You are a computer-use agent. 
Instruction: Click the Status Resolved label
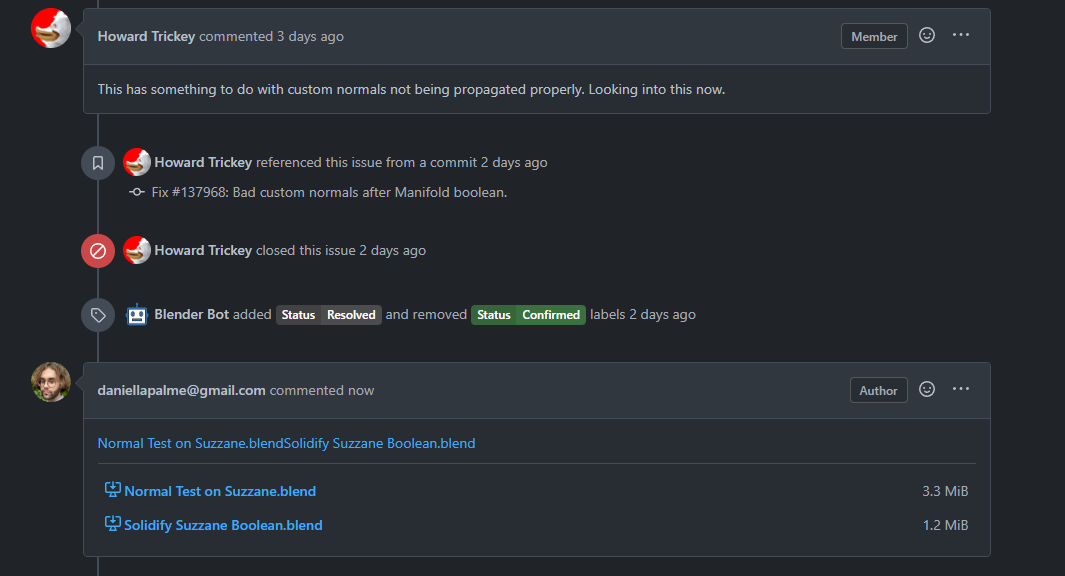(329, 315)
